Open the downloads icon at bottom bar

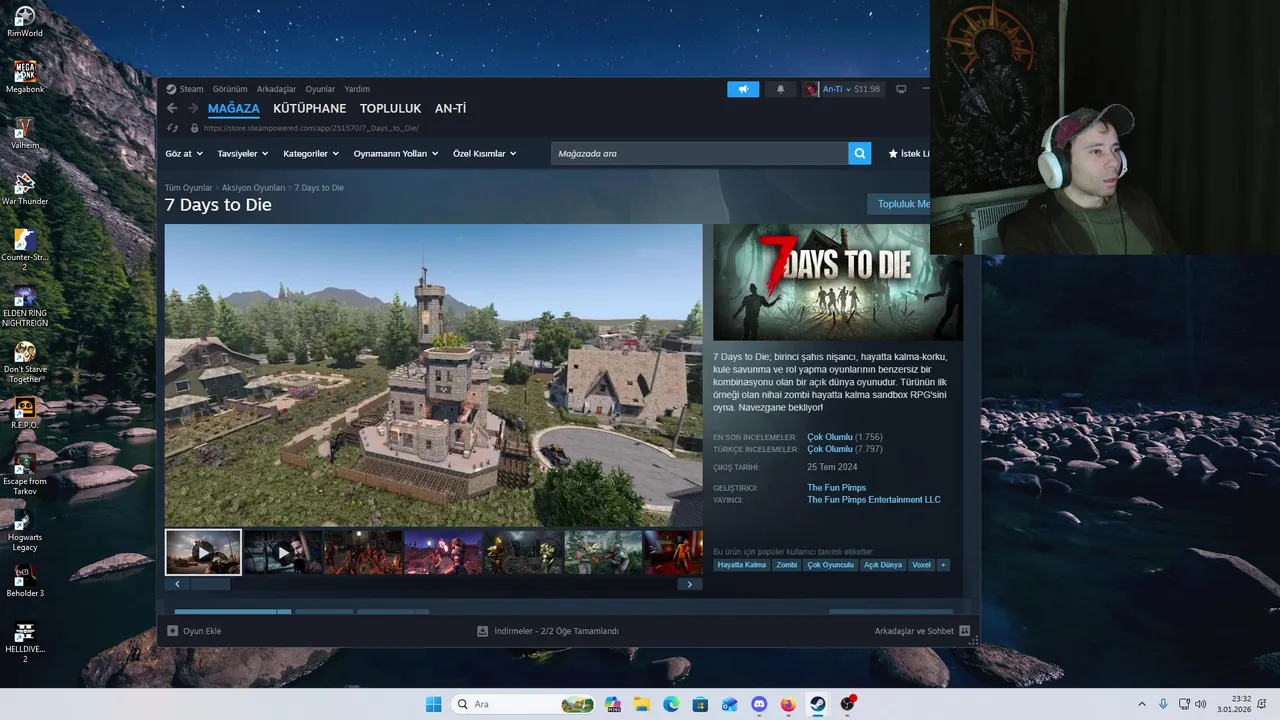pos(482,631)
